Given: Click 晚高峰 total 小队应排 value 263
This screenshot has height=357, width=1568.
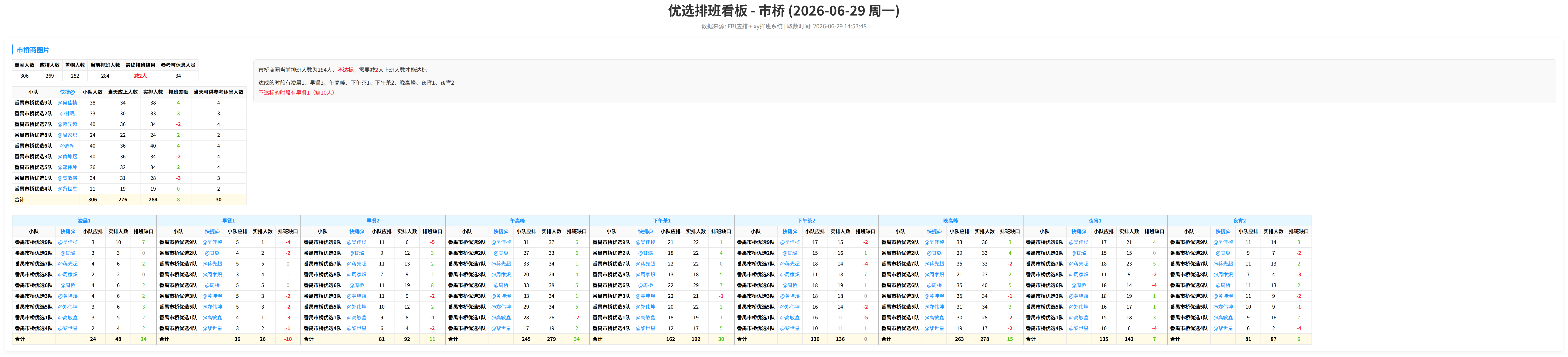Looking at the screenshot, I should [x=959, y=339].
